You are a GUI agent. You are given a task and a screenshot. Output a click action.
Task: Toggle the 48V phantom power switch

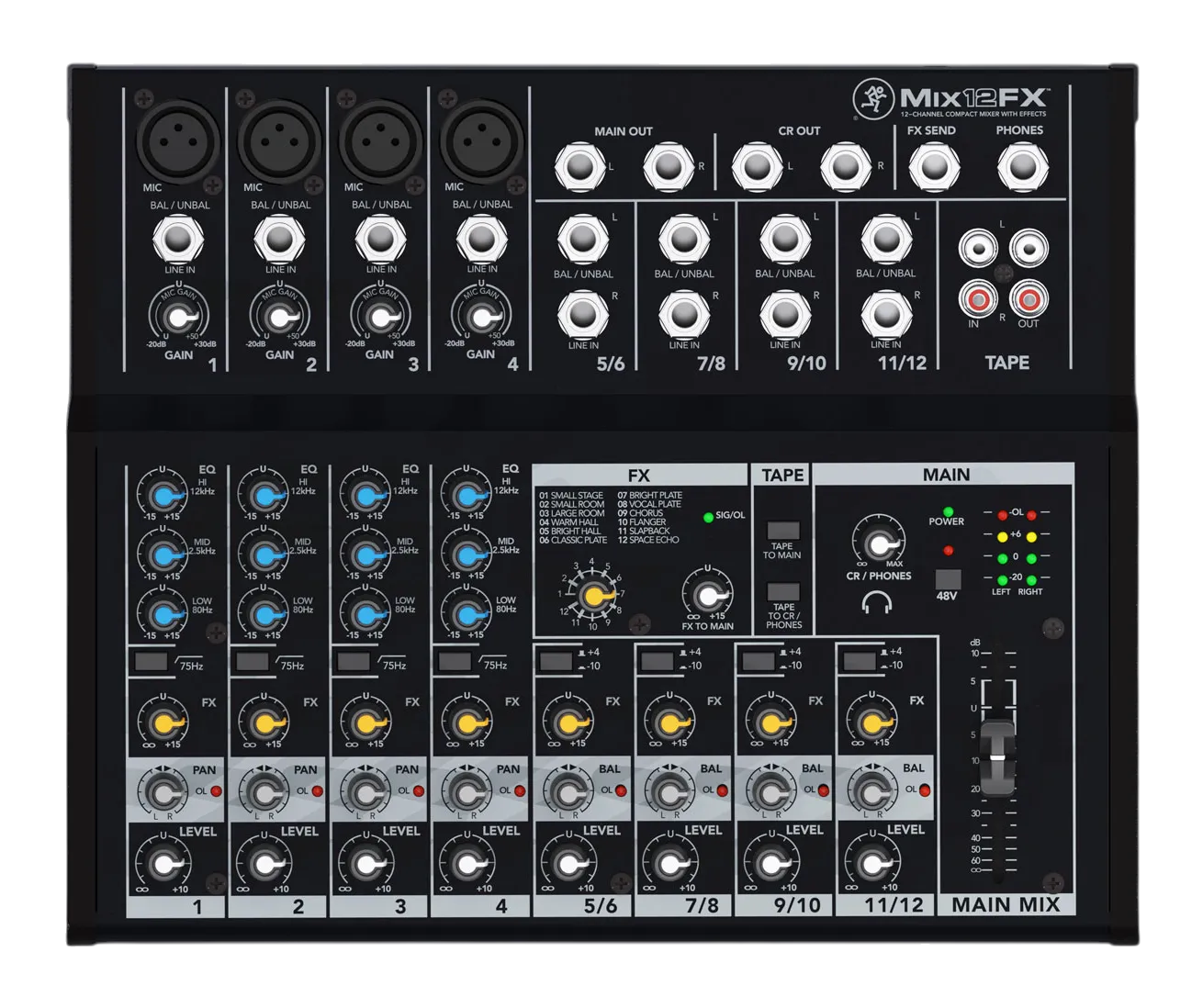[x=948, y=579]
